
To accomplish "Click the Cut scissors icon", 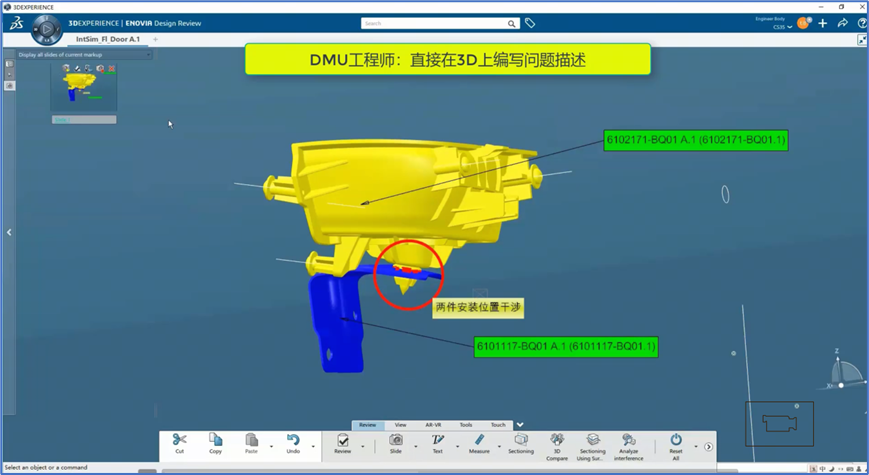I will coord(179,440).
